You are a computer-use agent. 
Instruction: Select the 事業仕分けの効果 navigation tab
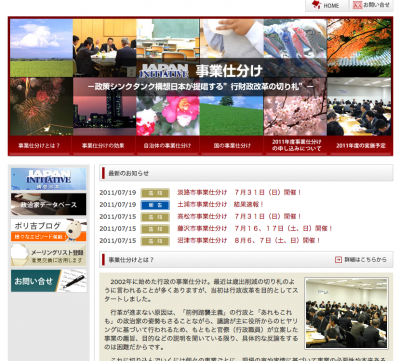tap(103, 145)
